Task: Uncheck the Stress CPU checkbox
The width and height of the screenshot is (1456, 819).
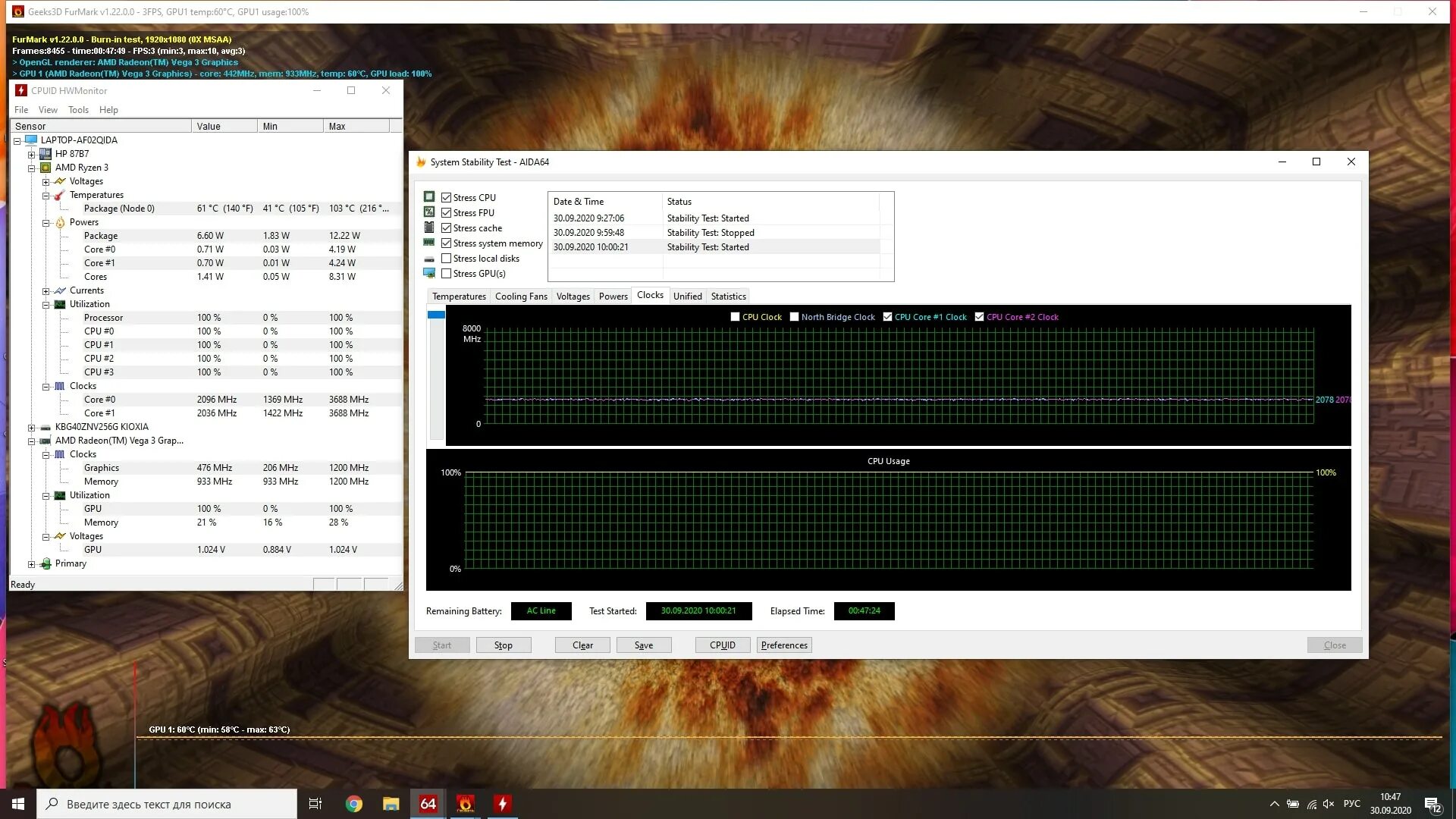Action: click(x=447, y=197)
